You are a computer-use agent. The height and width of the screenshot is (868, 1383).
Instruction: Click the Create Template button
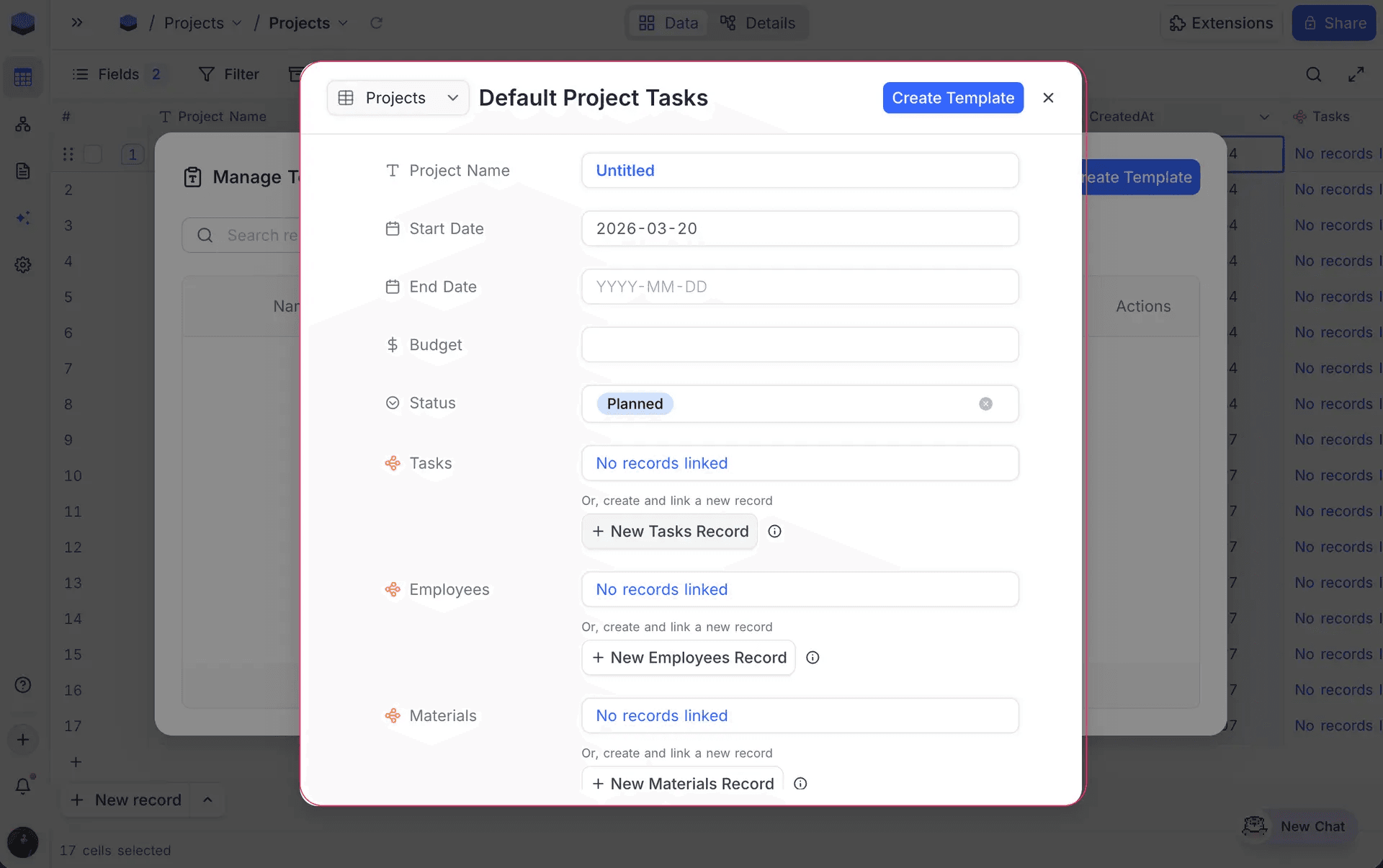tap(953, 97)
